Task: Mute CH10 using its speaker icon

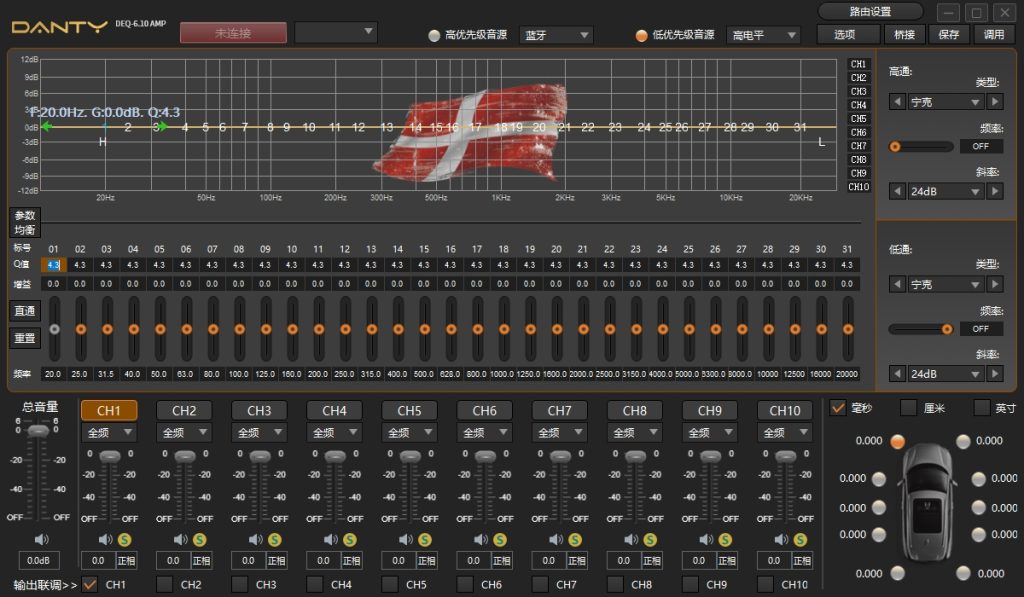Action: (x=781, y=540)
